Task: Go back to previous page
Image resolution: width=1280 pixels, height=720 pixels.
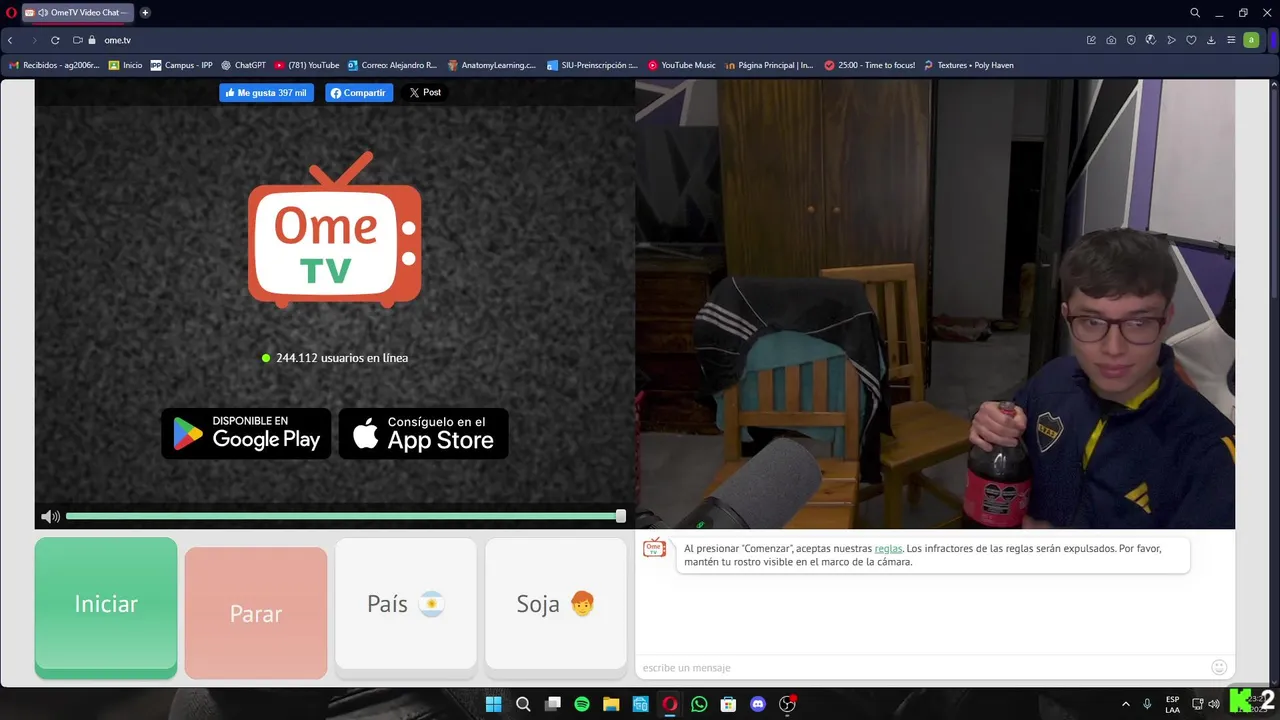Action: [10, 40]
